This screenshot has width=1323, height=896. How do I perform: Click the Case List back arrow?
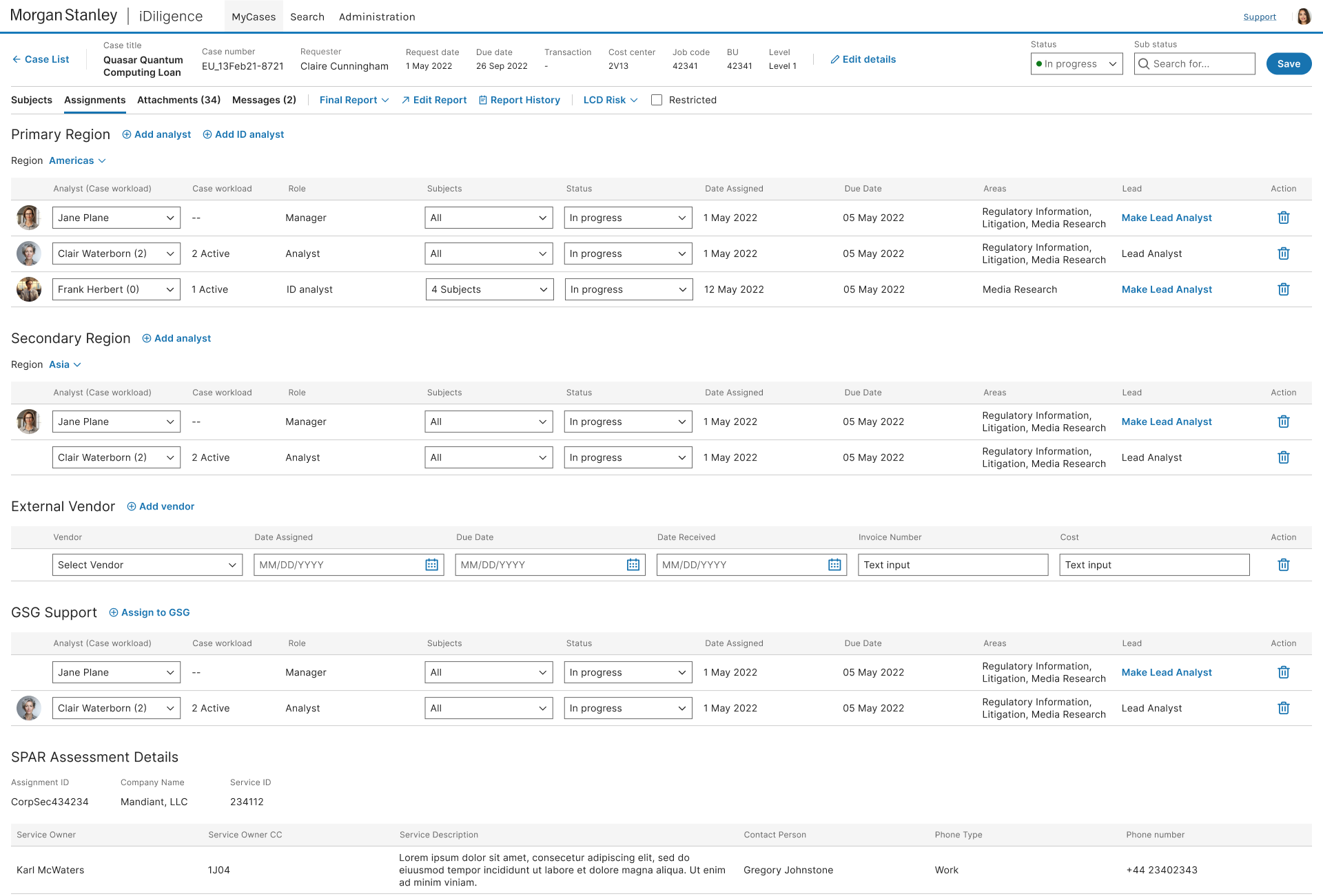point(17,60)
